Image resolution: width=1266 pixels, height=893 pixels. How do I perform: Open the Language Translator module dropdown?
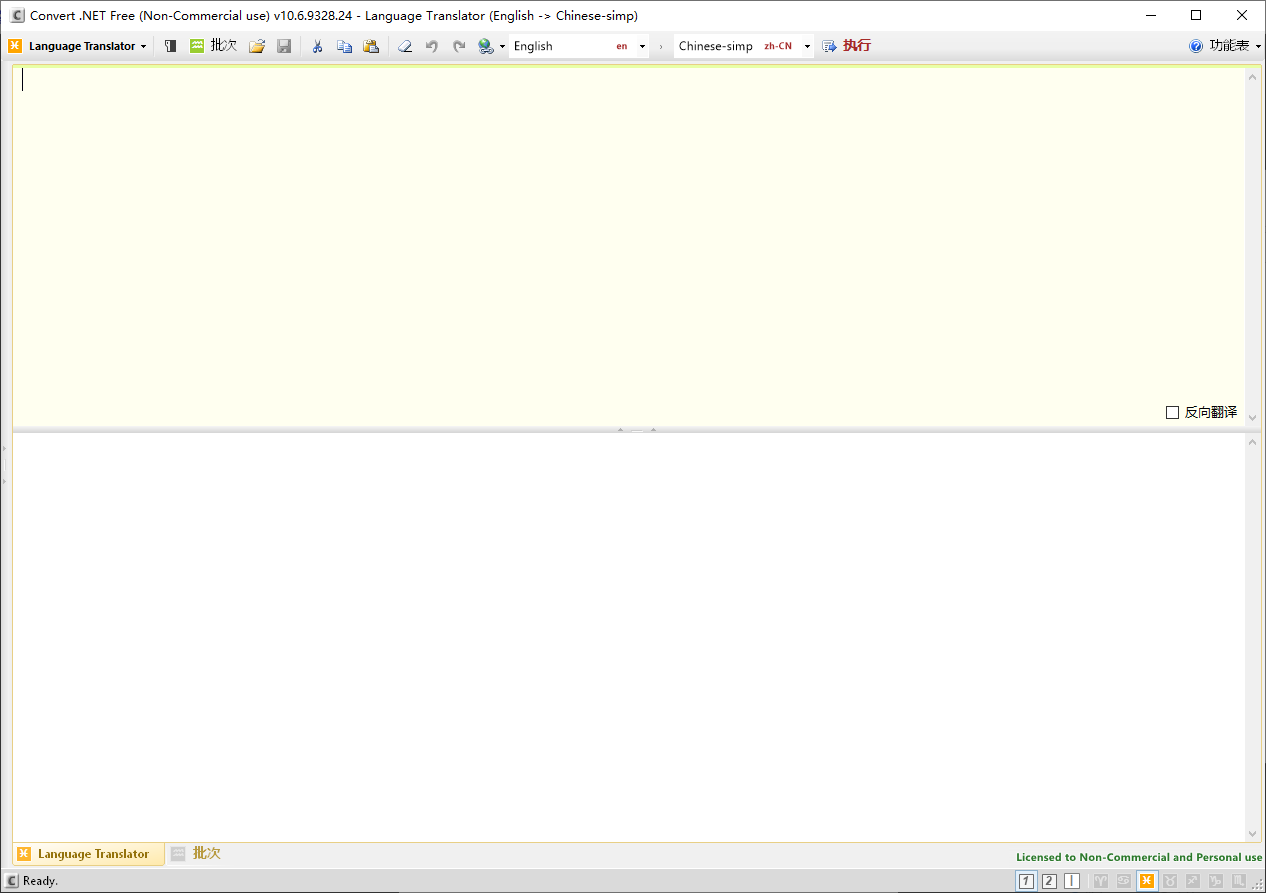[x=77, y=46]
